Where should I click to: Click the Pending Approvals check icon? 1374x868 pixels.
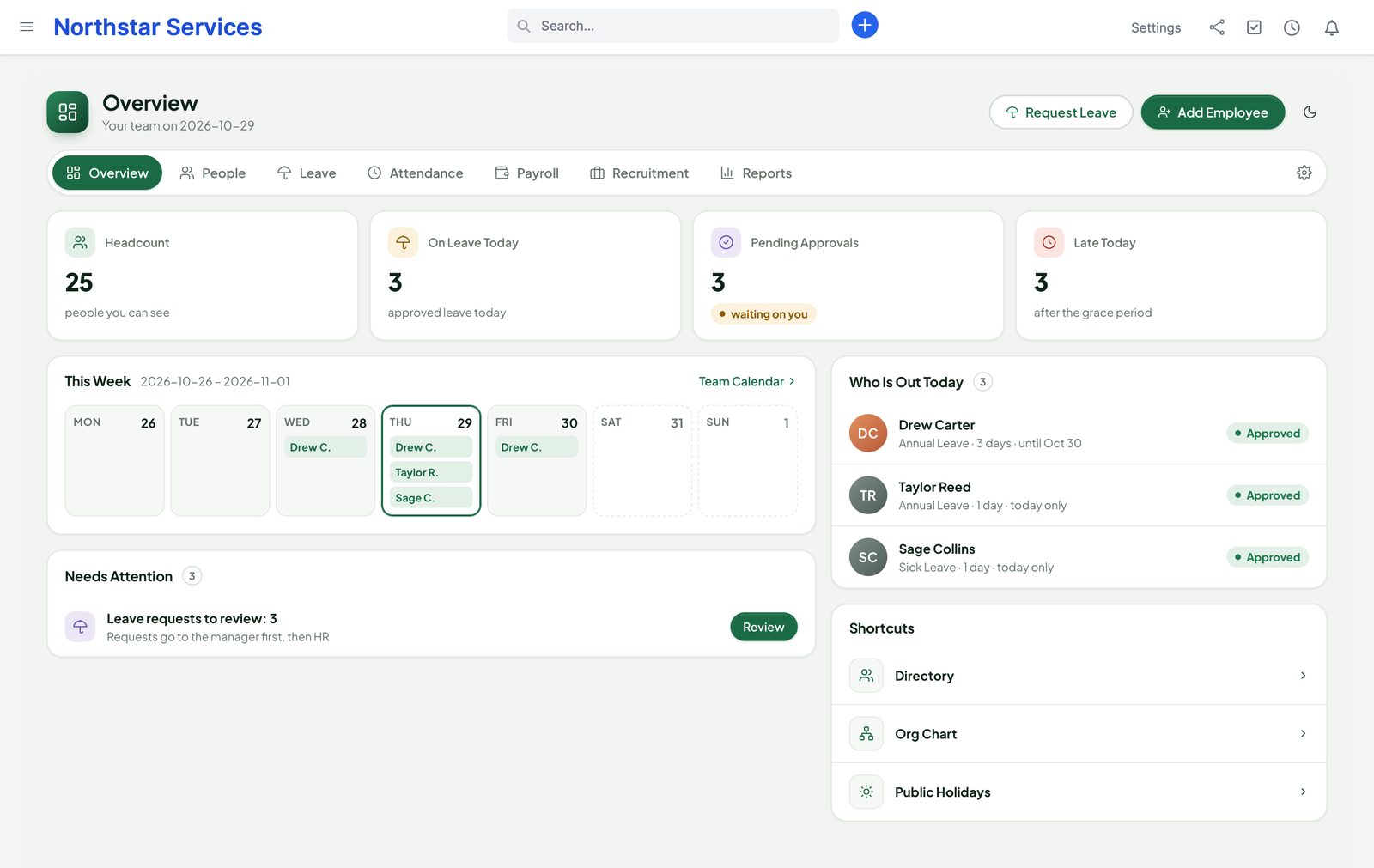pyautogui.click(x=726, y=243)
